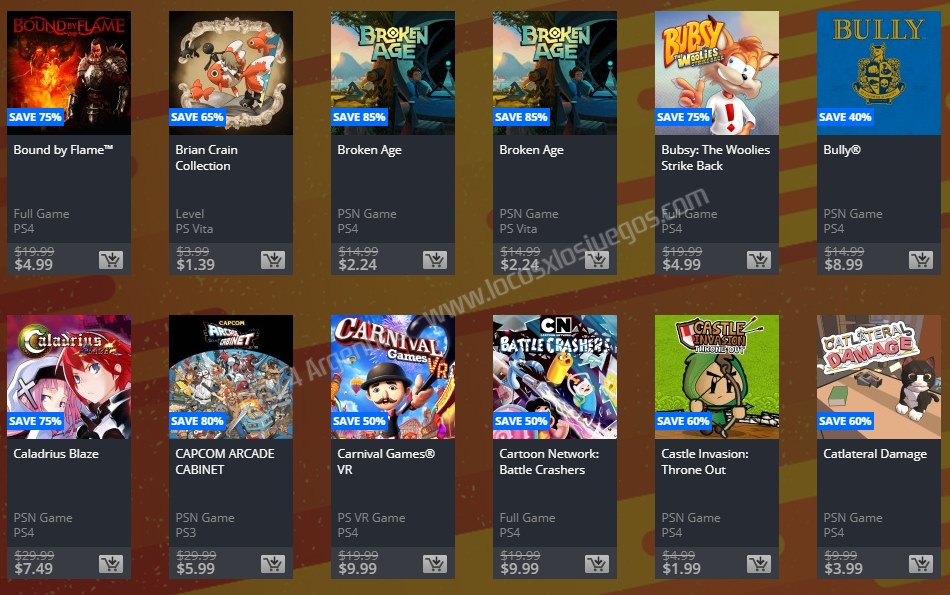This screenshot has height=595, width=950.
Task: Open the Castle Invasion: Throne Out title
Action: click(705, 462)
